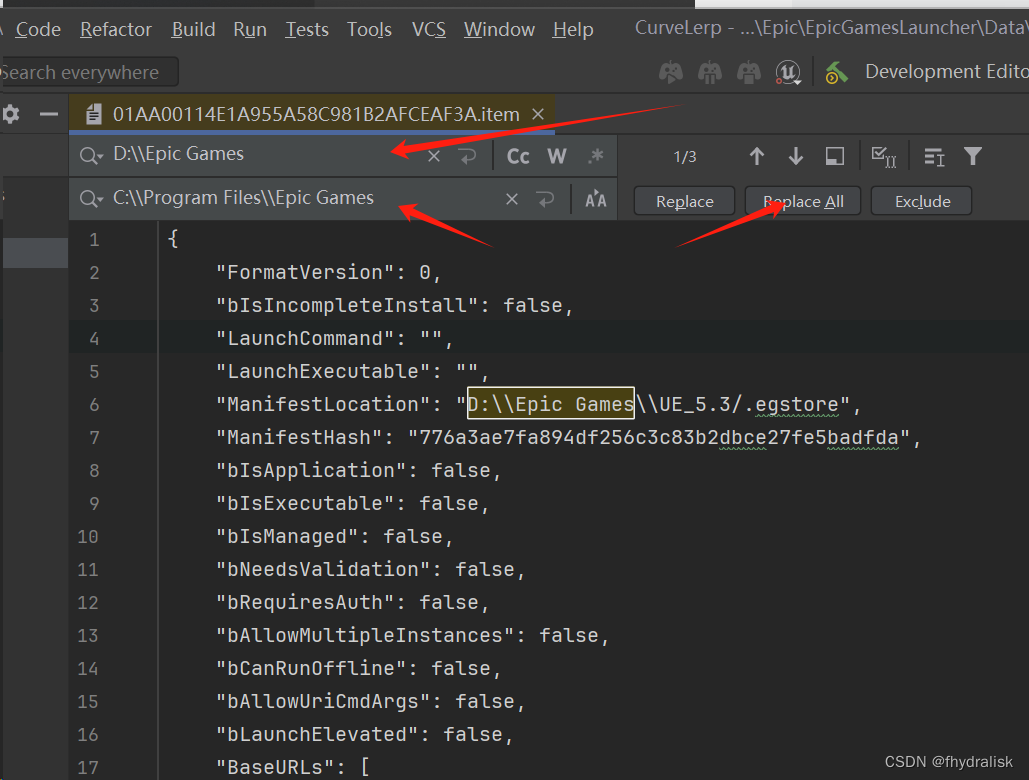This screenshot has width=1029, height=780.
Task: Hide the tool window with minus icon
Action: click(49, 114)
